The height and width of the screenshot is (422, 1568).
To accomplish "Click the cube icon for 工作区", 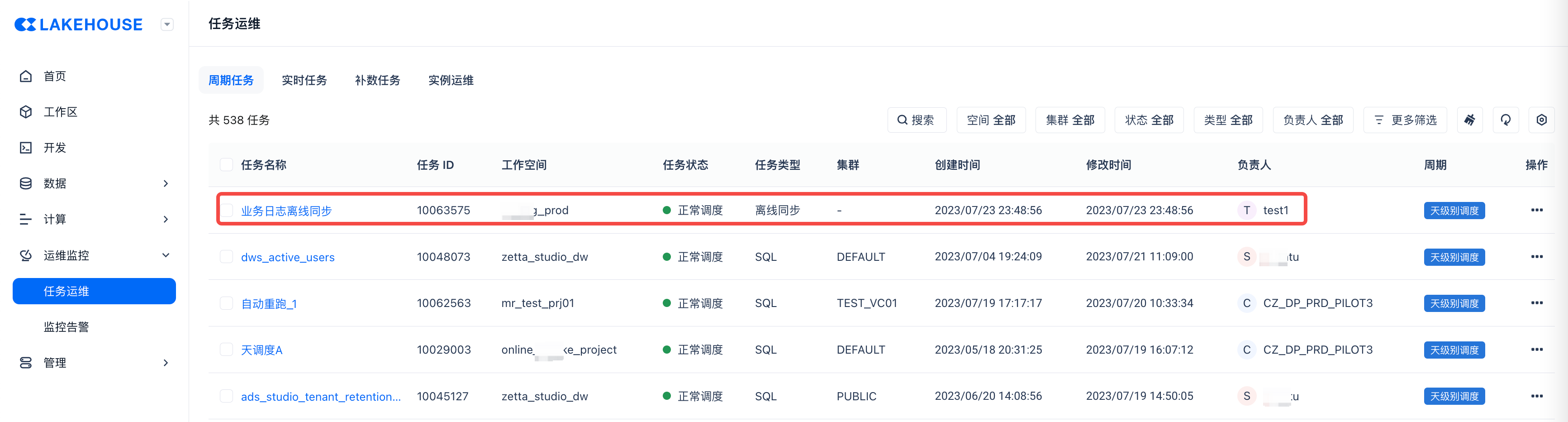I will 26,112.
